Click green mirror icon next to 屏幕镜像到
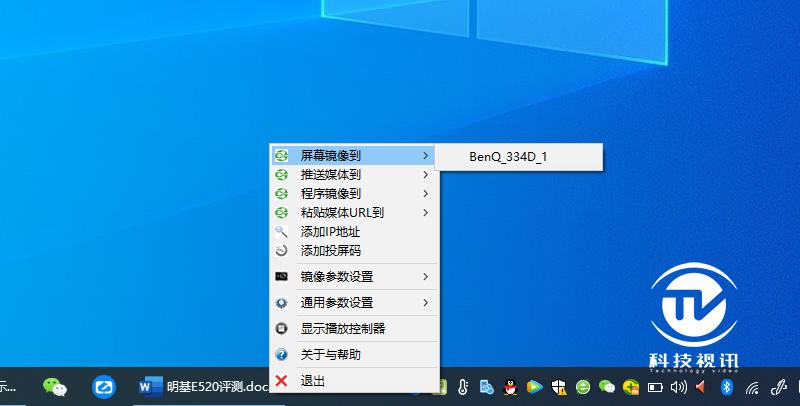This screenshot has height=406, width=800. [282, 156]
